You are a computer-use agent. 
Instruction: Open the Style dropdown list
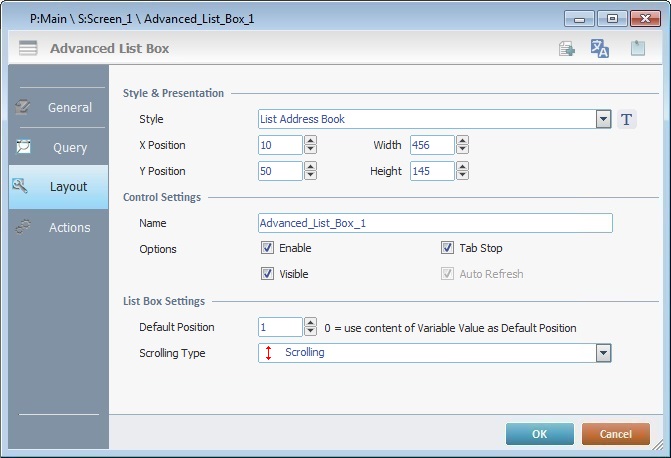tap(602, 119)
